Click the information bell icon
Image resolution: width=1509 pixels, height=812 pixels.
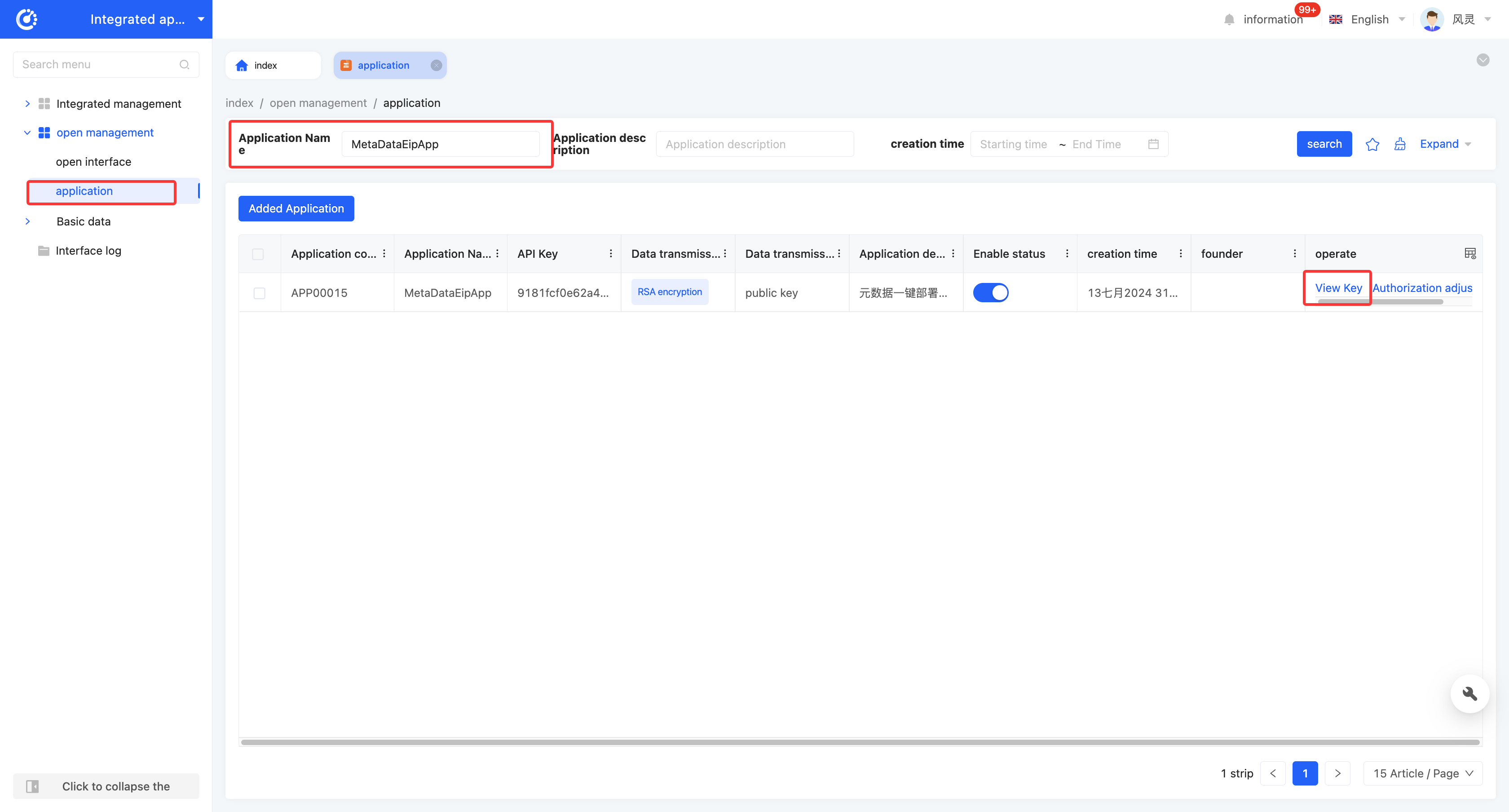click(1229, 20)
